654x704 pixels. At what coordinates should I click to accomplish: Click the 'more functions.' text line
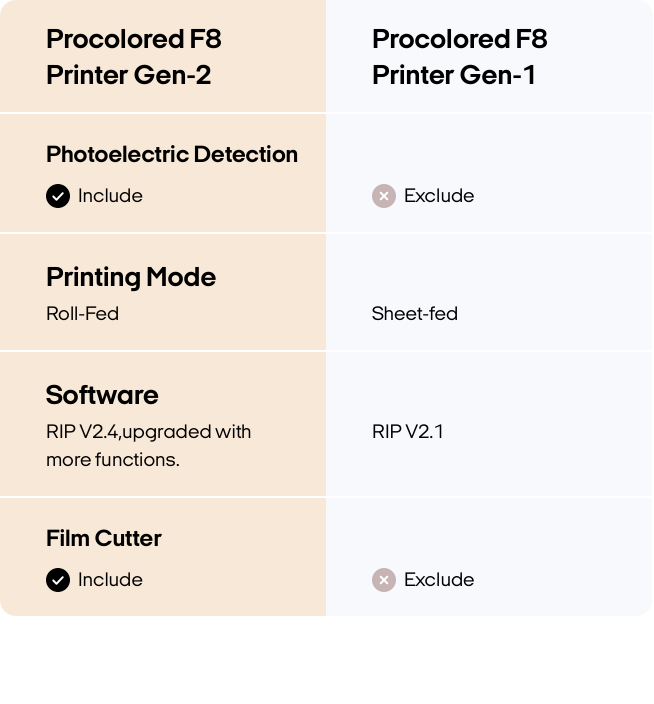point(113,460)
